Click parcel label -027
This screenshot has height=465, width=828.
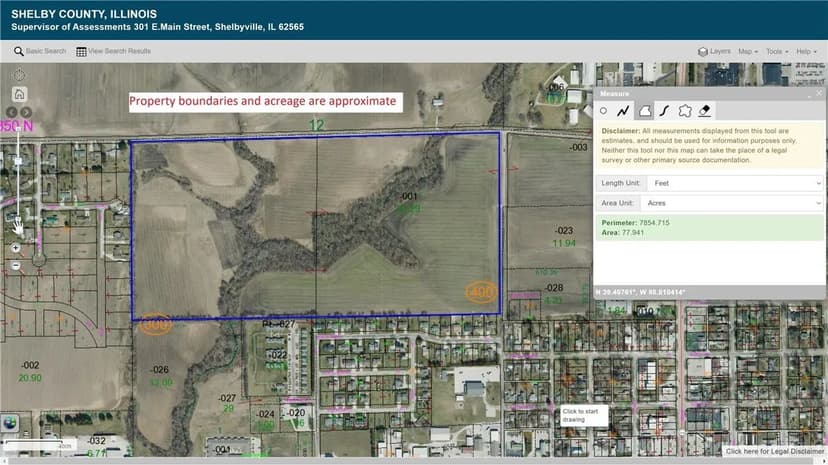pyautogui.click(x=227, y=398)
